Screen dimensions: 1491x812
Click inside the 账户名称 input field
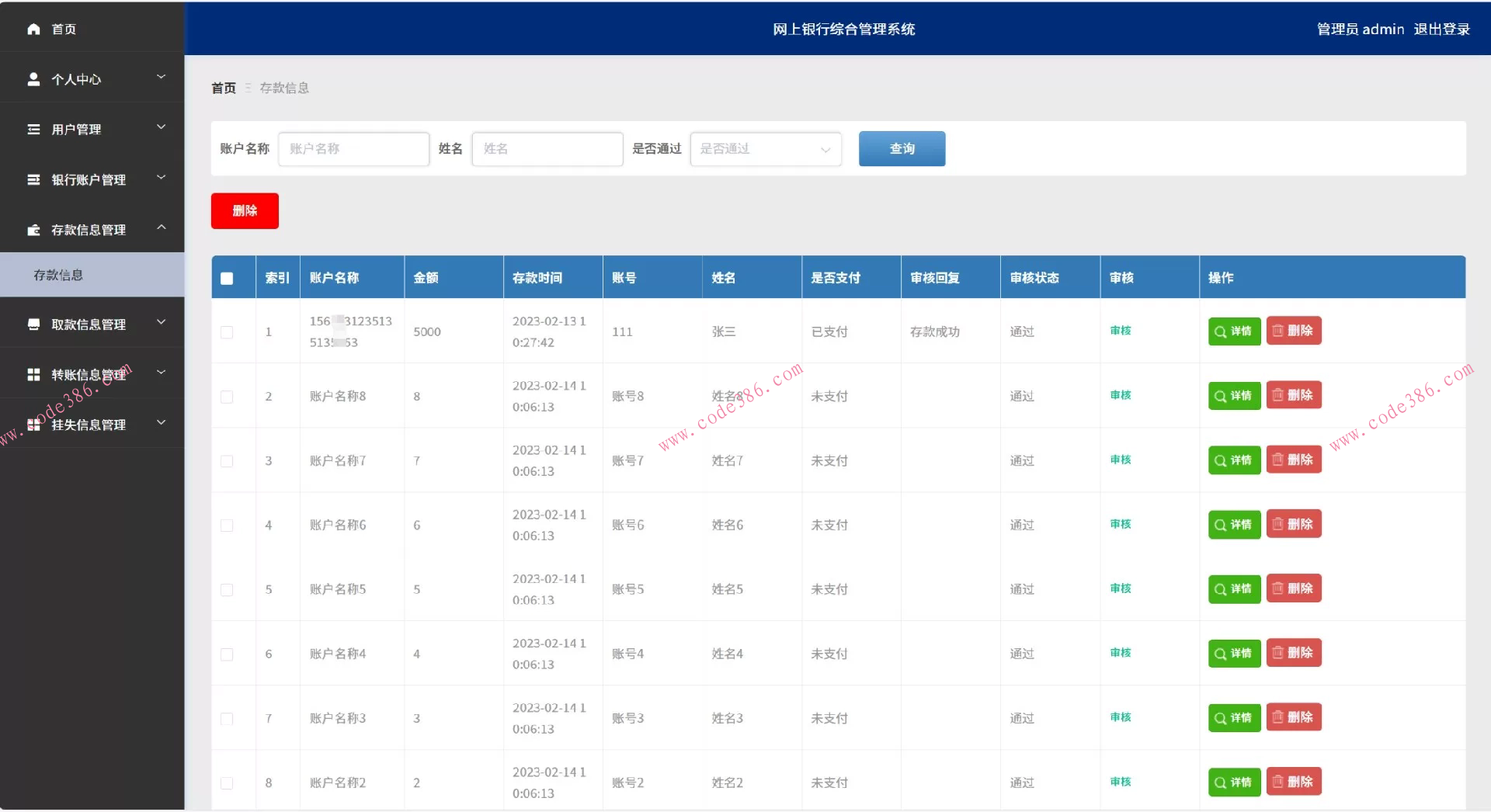tap(353, 149)
